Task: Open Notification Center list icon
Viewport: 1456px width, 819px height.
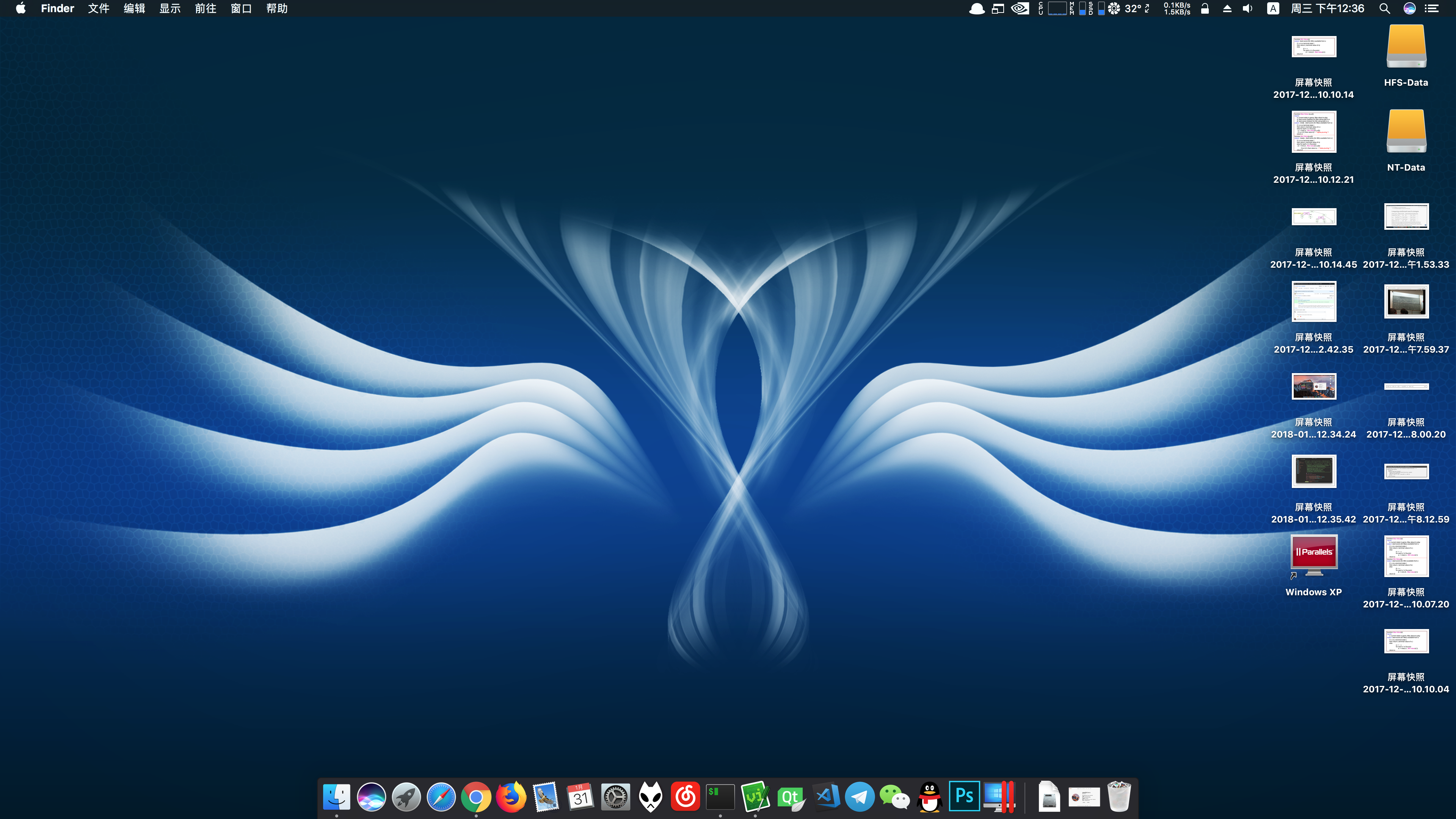Action: point(1432,8)
